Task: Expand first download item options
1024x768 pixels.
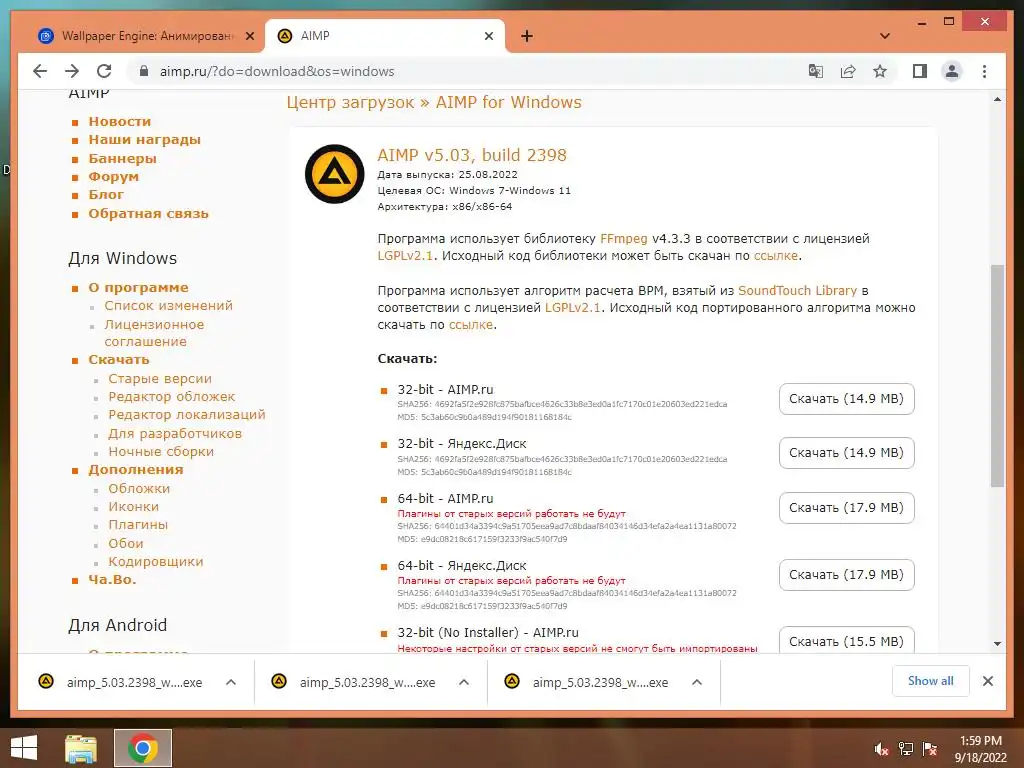Action: point(231,682)
